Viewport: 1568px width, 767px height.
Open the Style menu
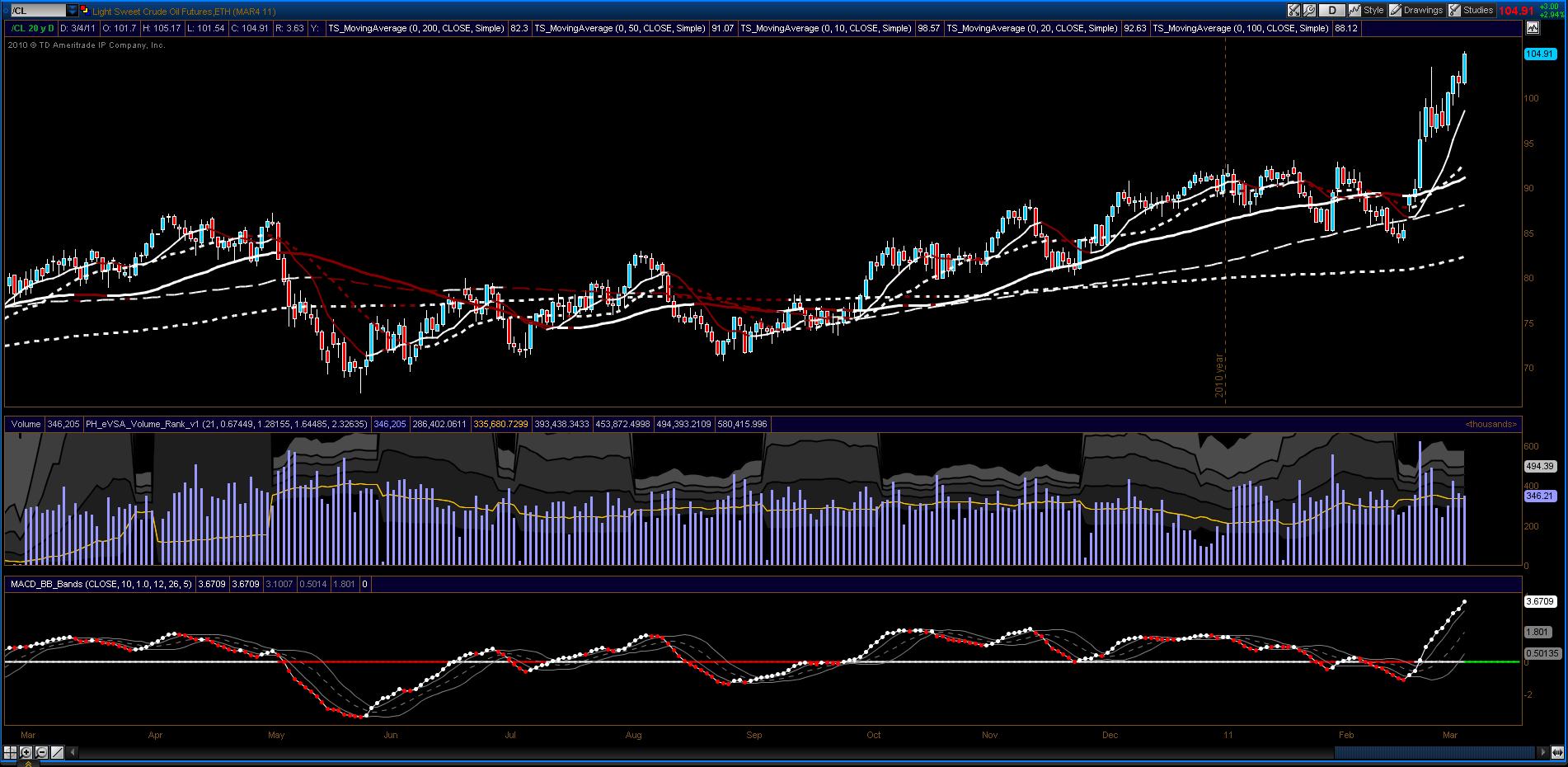click(x=1367, y=10)
